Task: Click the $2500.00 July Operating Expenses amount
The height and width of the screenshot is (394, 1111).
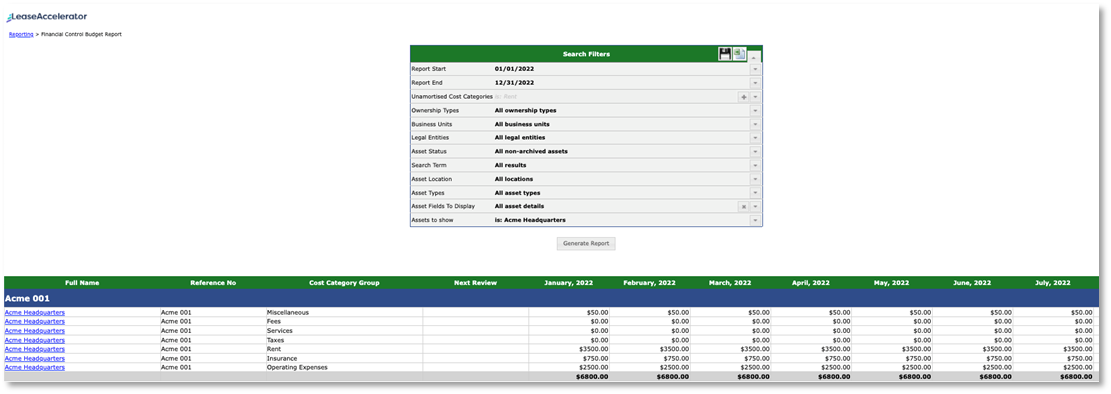Action: click(x=1078, y=367)
